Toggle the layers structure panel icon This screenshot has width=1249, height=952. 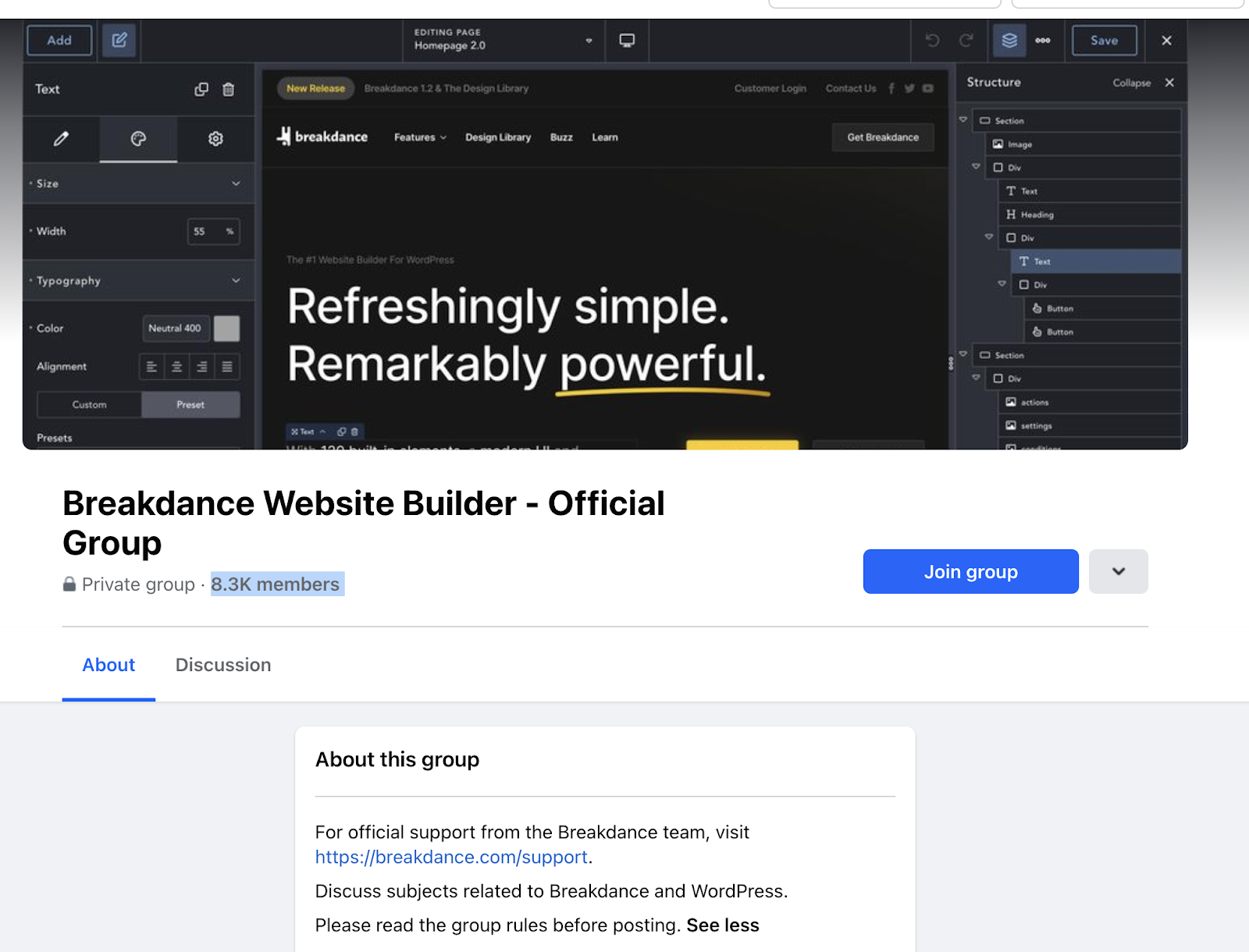(1009, 41)
